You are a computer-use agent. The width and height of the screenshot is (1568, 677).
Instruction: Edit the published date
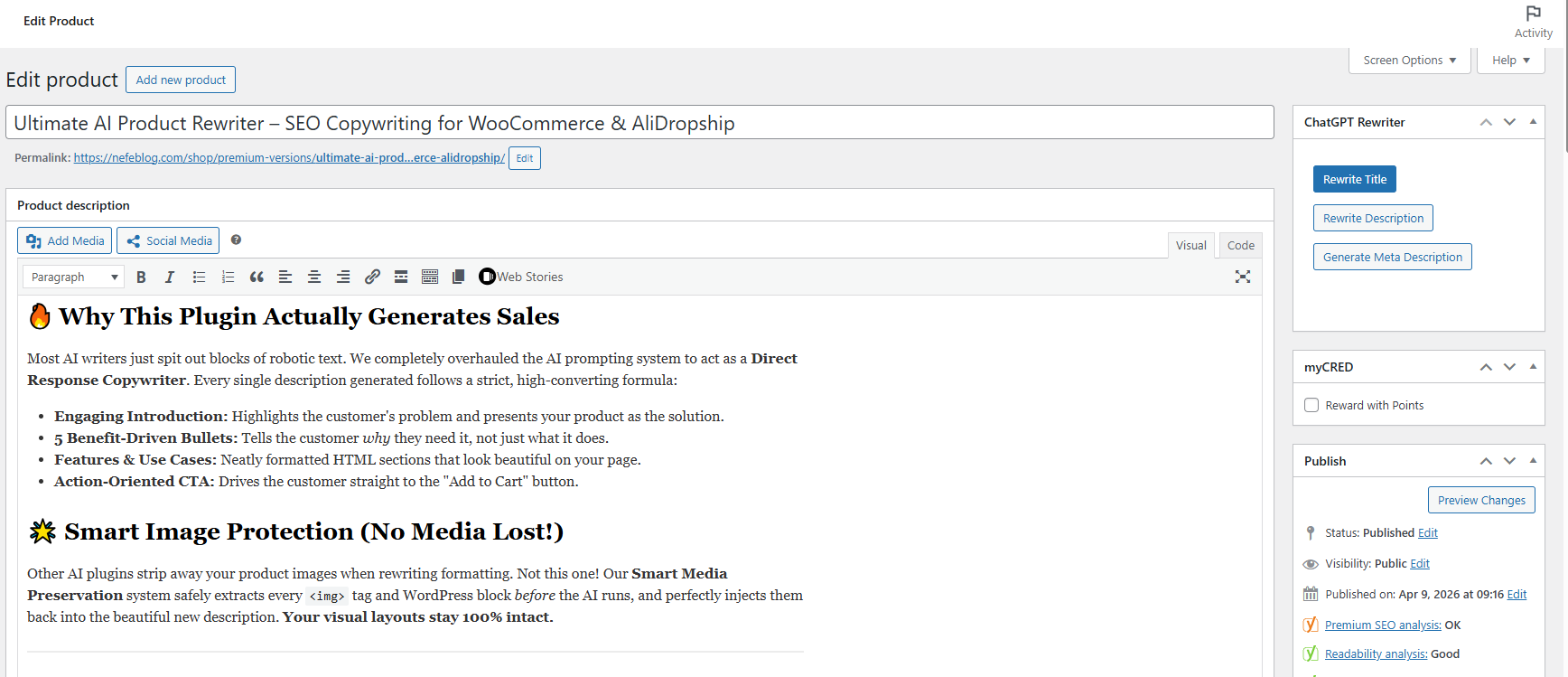pos(1517,594)
